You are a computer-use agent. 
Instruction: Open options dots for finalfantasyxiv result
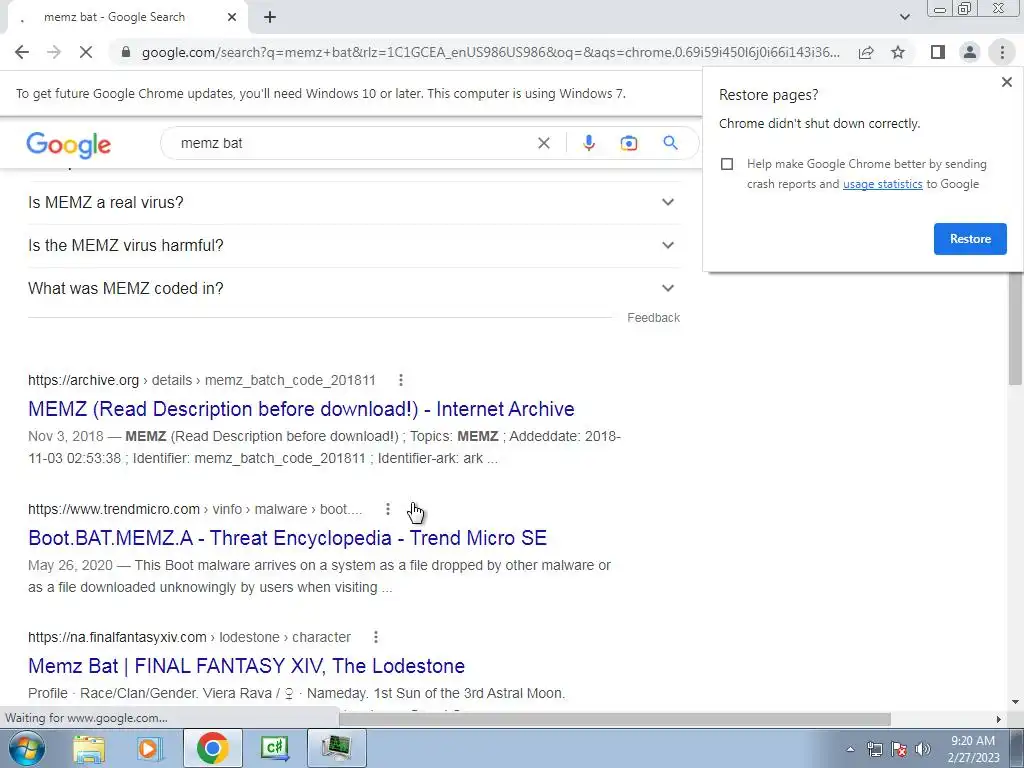click(x=376, y=637)
